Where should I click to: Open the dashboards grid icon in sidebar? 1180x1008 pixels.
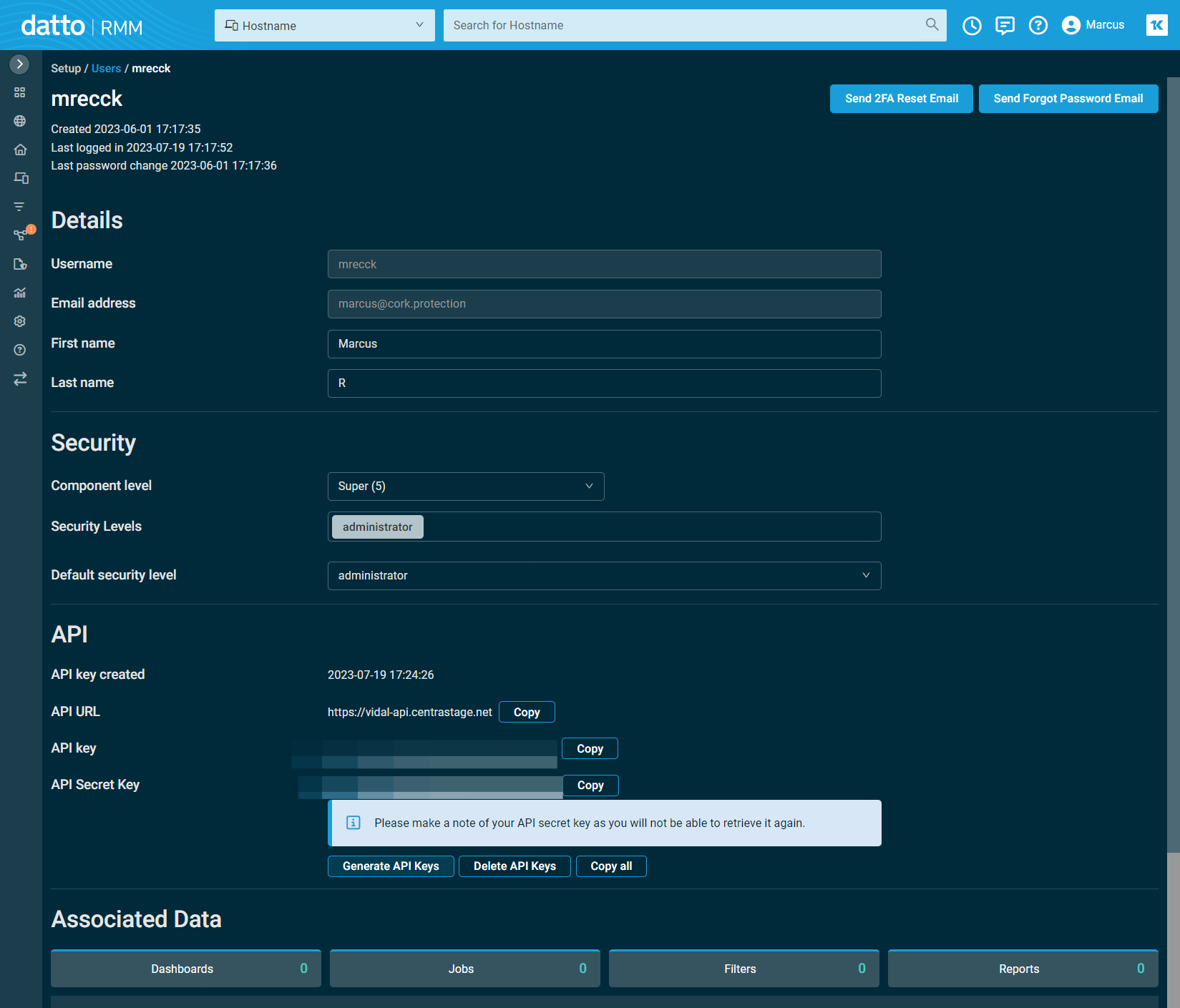pos(20,92)
